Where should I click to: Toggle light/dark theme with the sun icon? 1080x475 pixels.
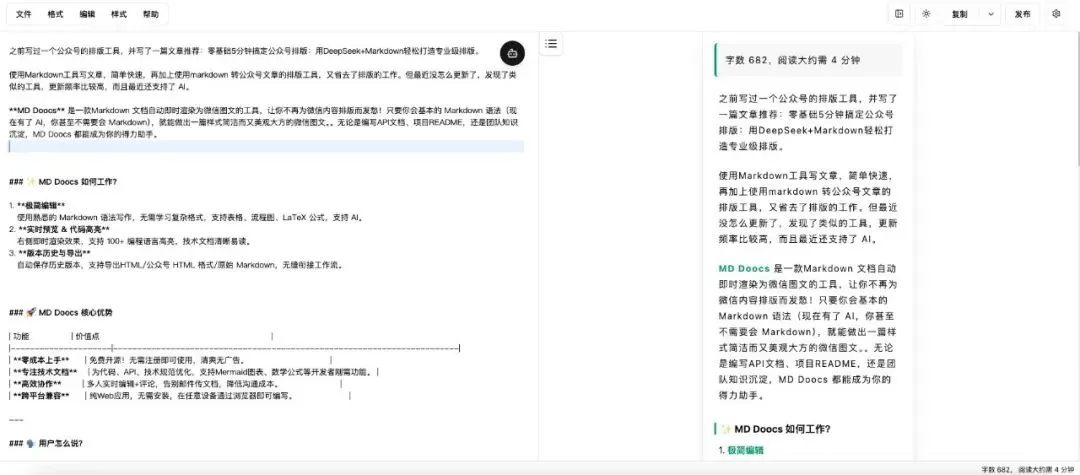(926, 14)
